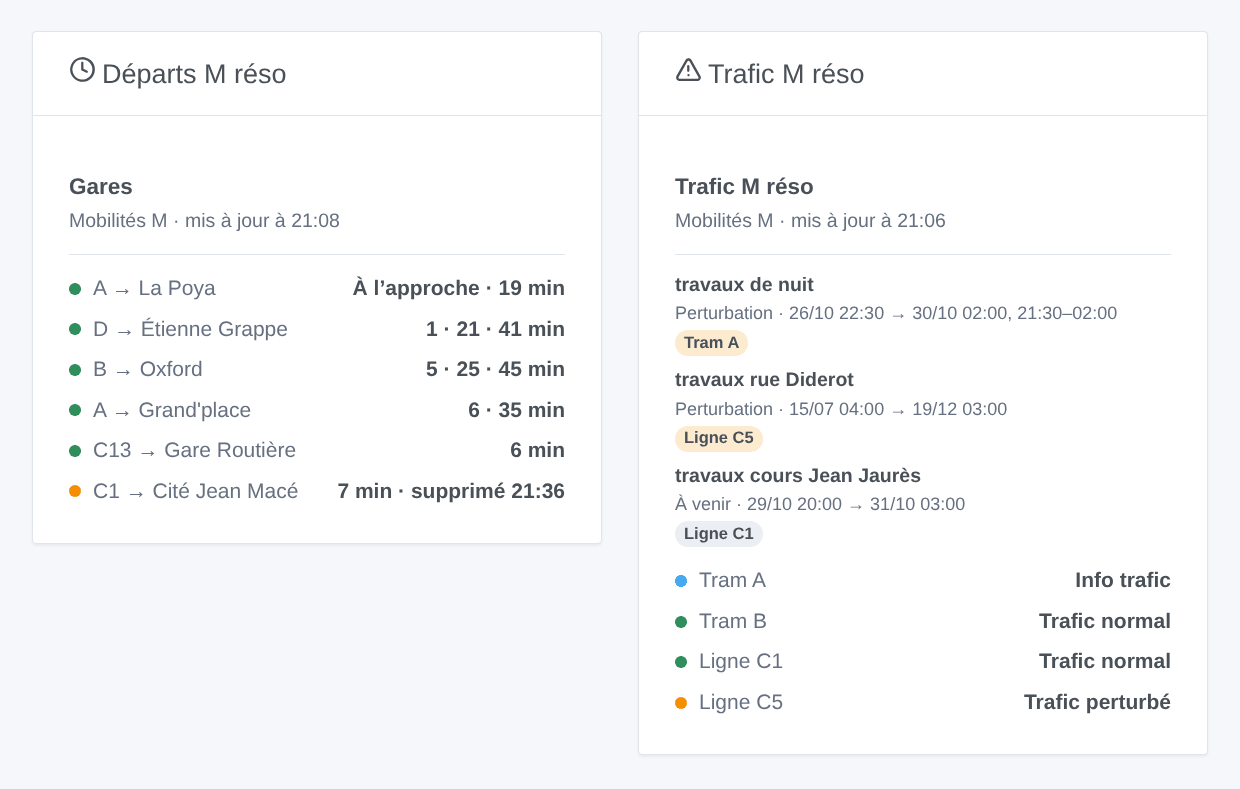Click 'Trafic normal' for Tram B
The image size is (1240, 789).
click(1105, 622)
